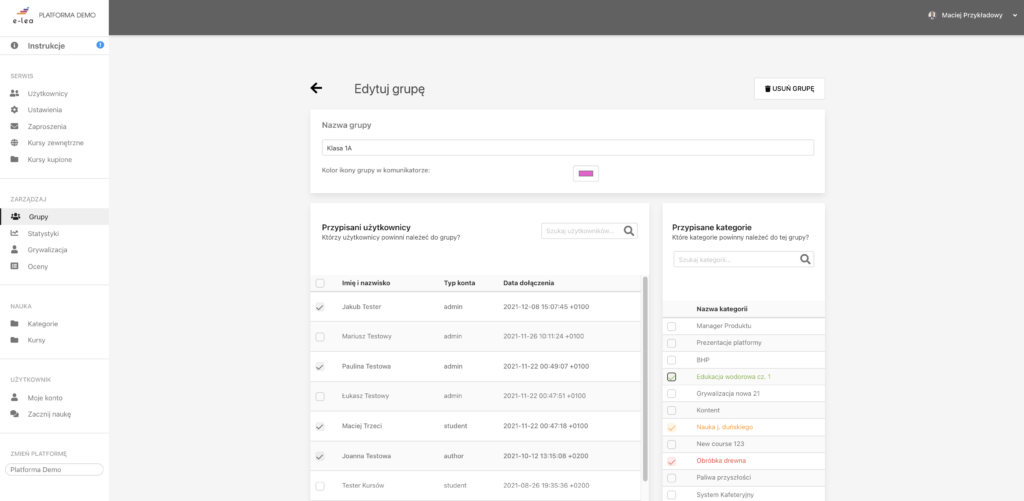Check Mariusz Testowy checkbox
Screen dimensions: 1024x501
tap(320, 337)
